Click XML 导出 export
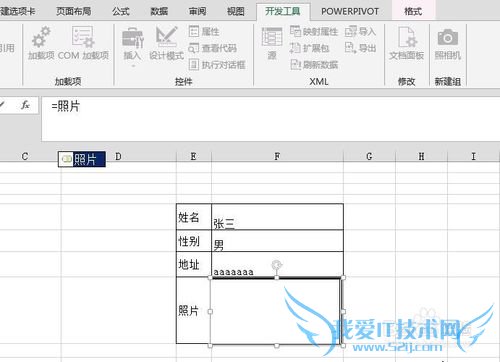Image resolution: width=500 pixels, height=362 pixels. [360, 48]
